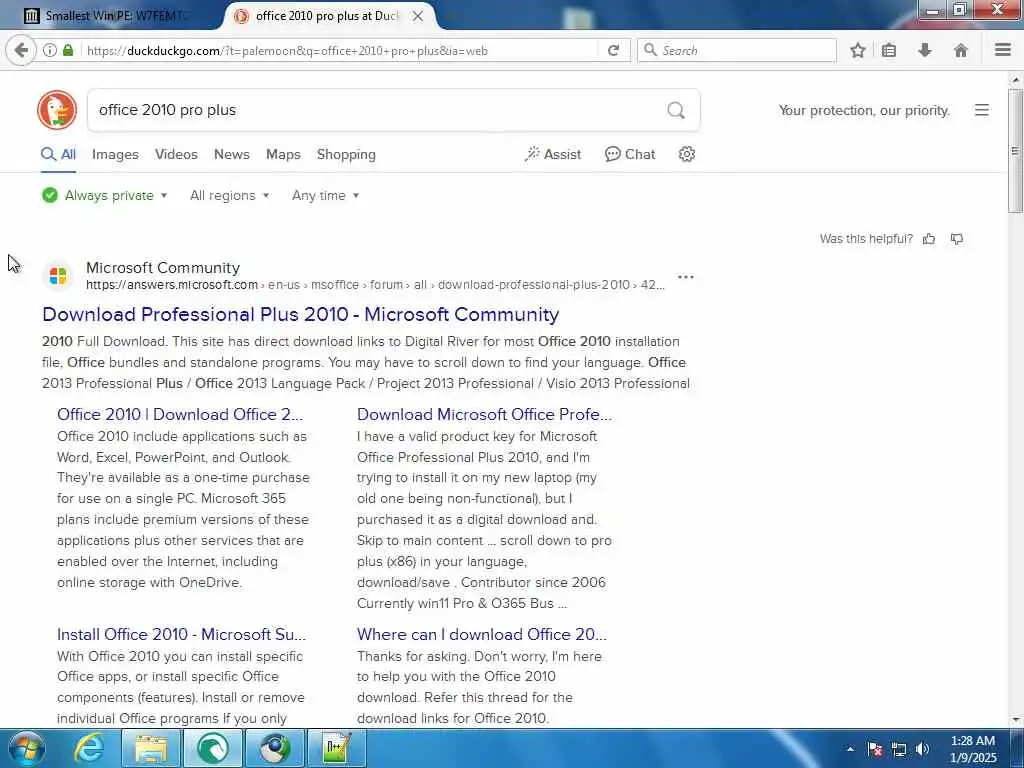
Task: Click the taskbar clock showing 1:28 AM
Action: click(973, 749)
